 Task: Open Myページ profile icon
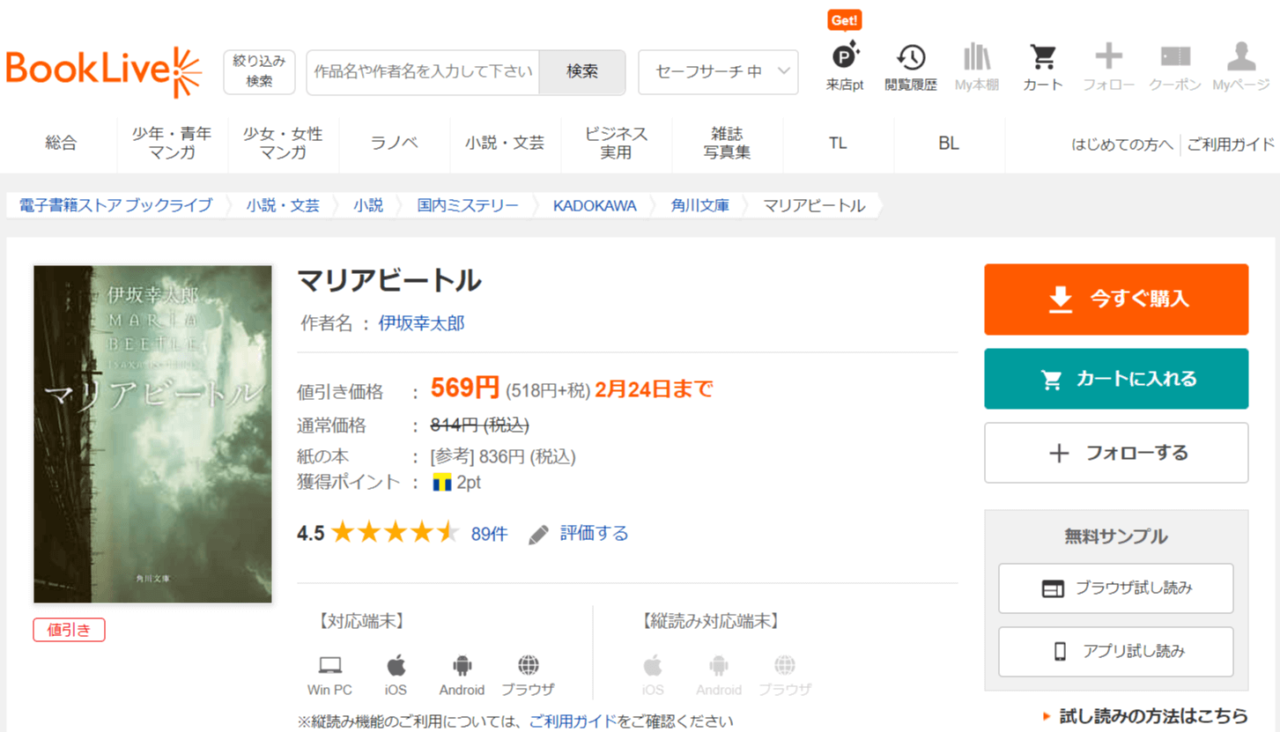click(x=1241, y=68)
